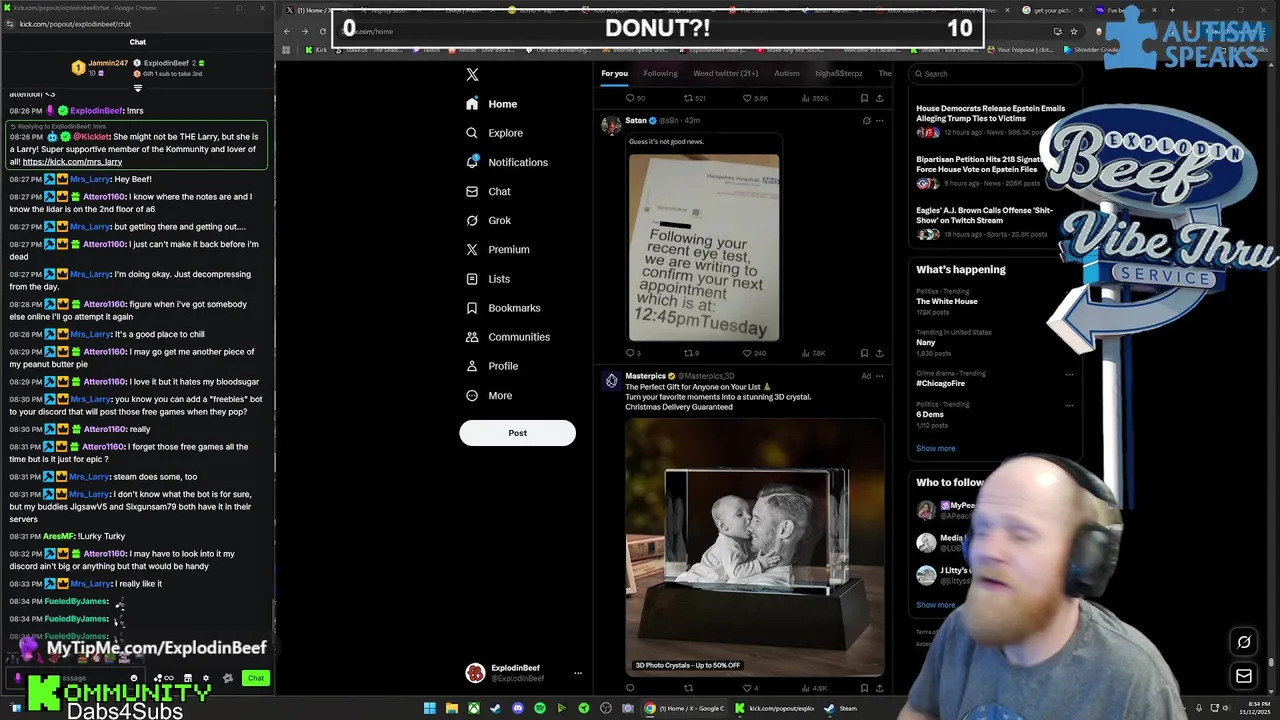Open Explore in X sidebar
This screenshot has width=1280, height=720.
click(494, 133)
